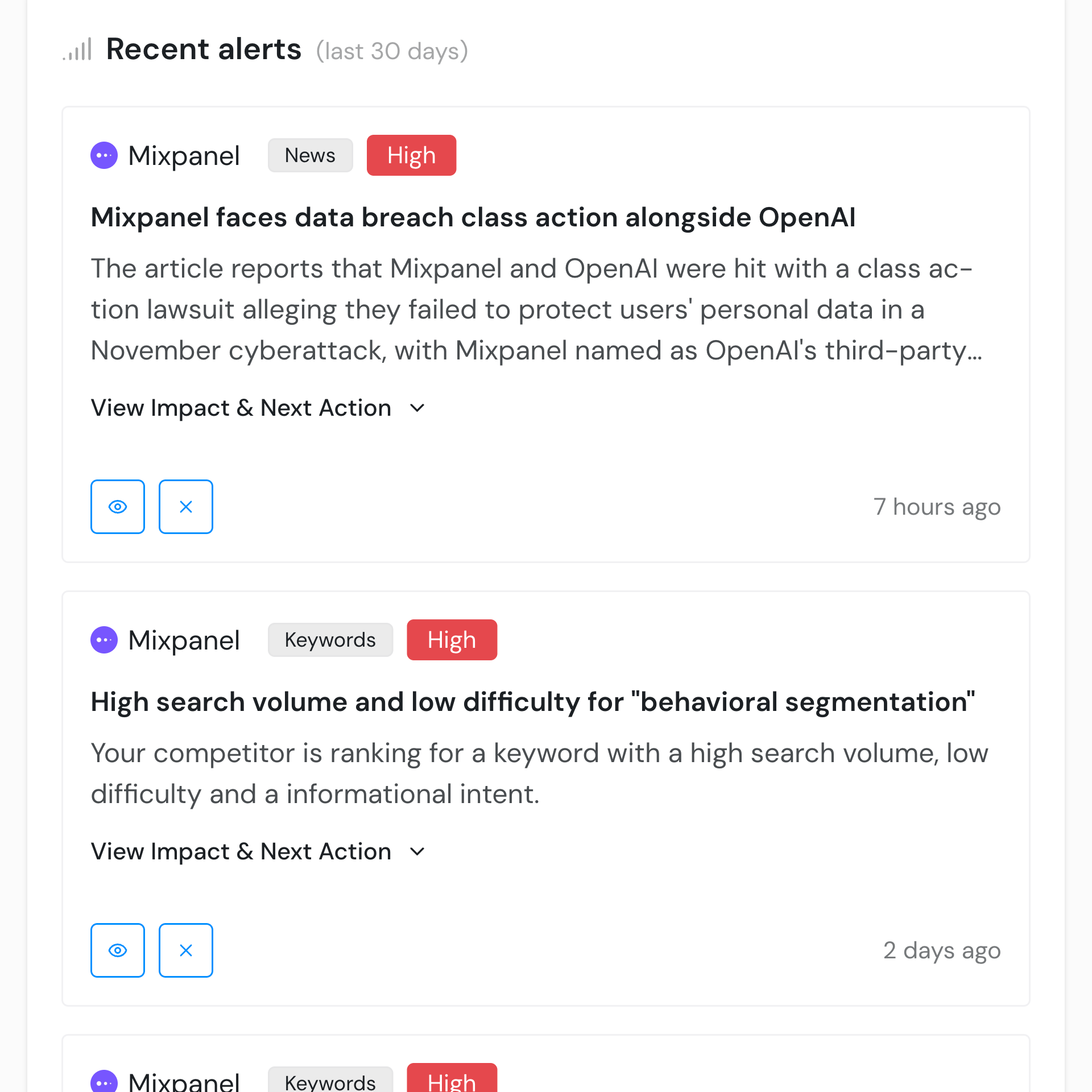The image size is (1092, 1092).
Task: Dismiss the data breach class action alert
Action: (x=186, y=507)
